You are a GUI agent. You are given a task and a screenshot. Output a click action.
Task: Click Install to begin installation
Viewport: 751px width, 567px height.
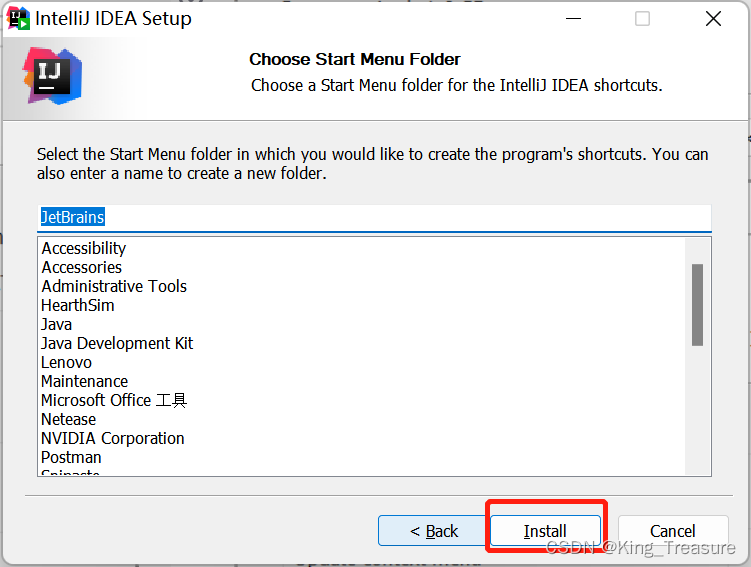(545, 531)
